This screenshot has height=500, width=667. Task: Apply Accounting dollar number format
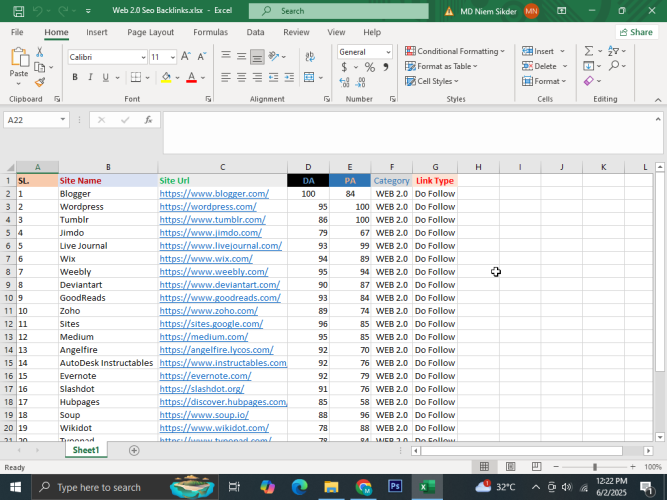click(344, 67)
